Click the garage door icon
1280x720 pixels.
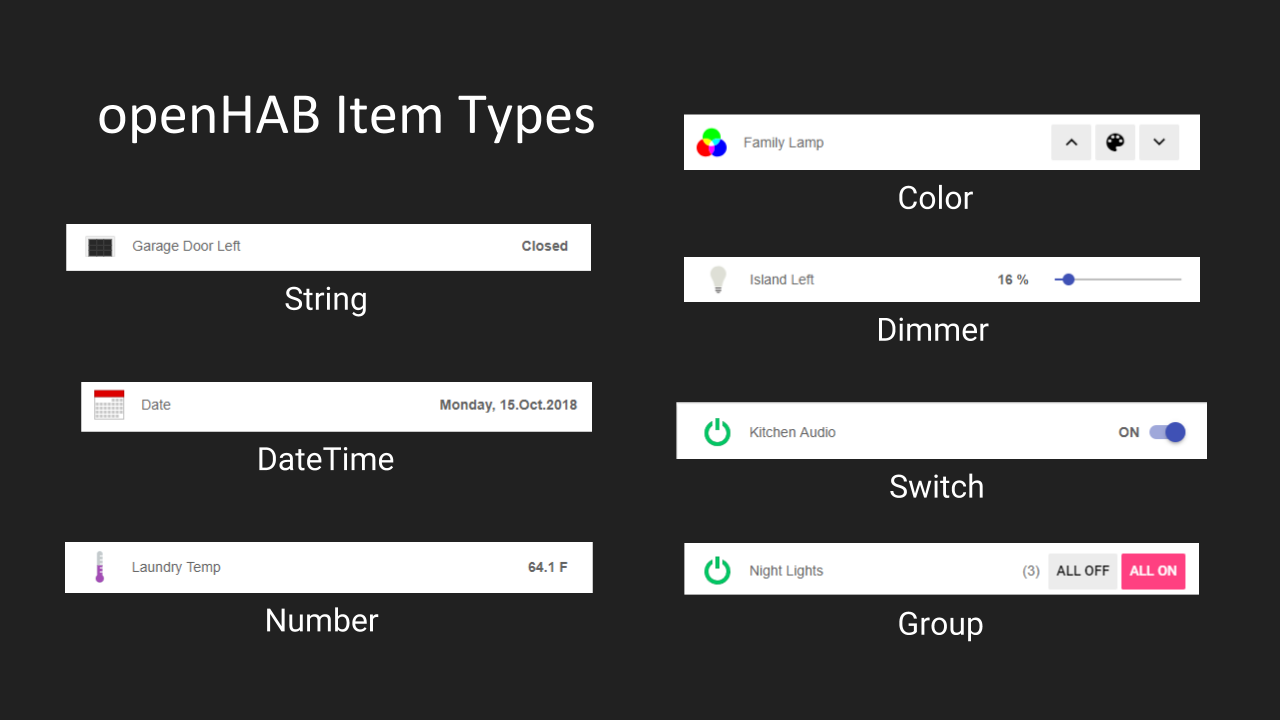tap(100, 247)
